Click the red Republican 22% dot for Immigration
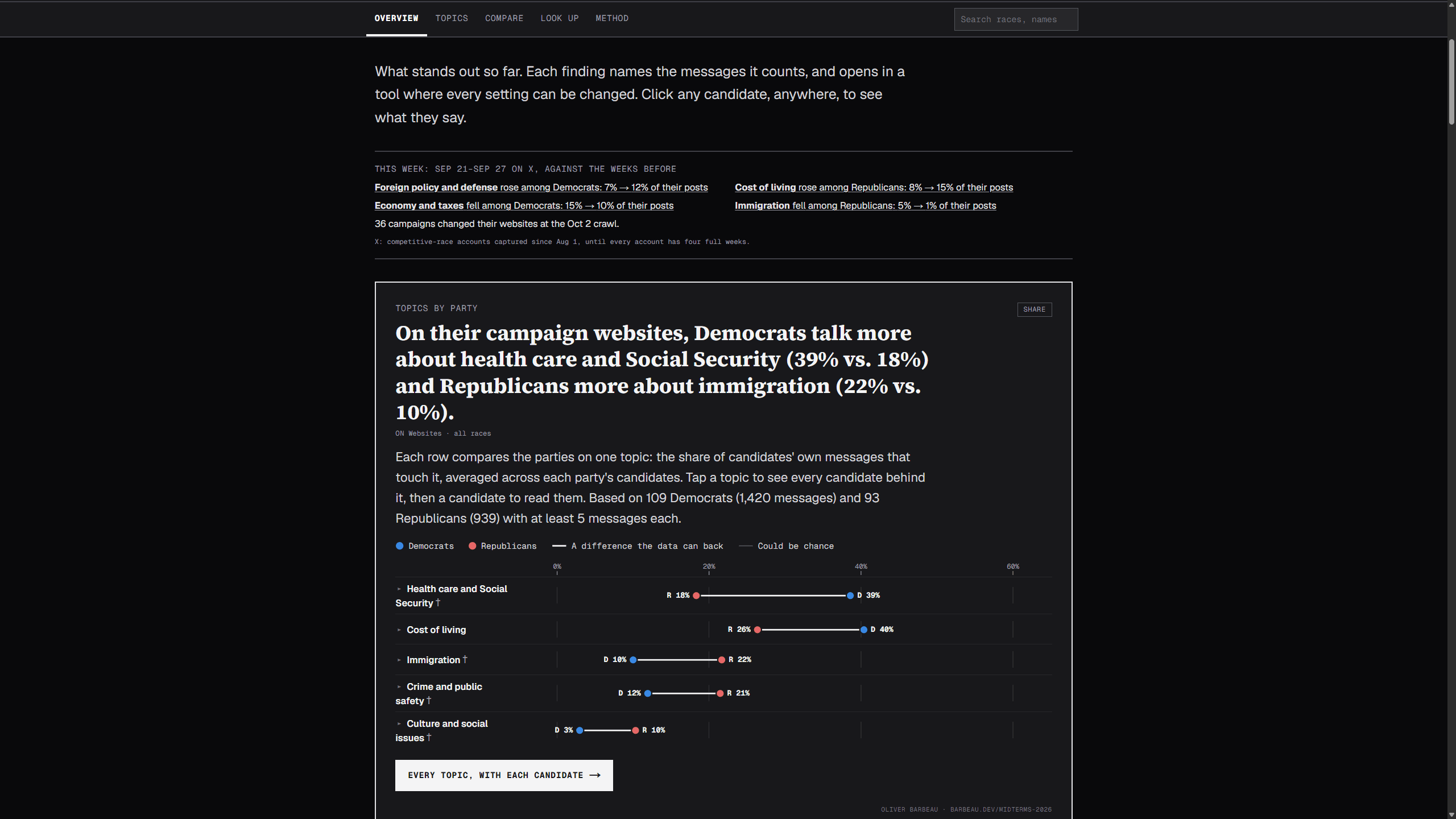Image resolution: width=1456 pixels, height=819 pixels. pyautogui.click(x=722, y=660)
